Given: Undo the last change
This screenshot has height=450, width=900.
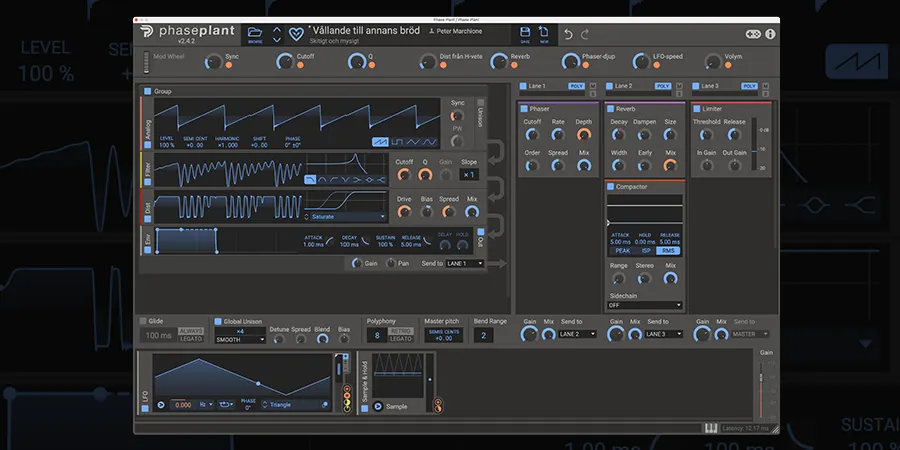Looking at the screenshot, I should [x=568, y=34].
